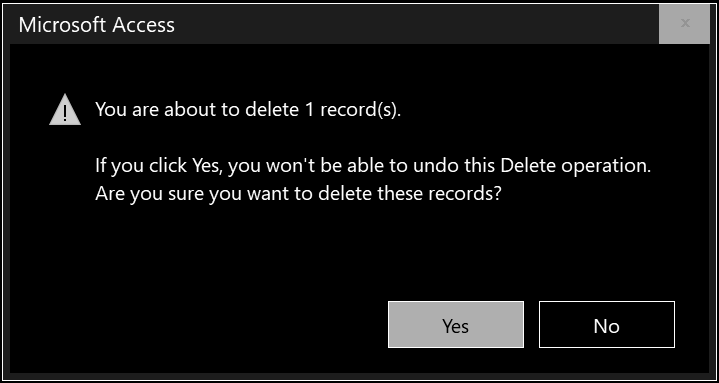The height and width of the screenshot is (383, 719).
Task: Decline the Delete operation with No
Action: click(607, 324)
